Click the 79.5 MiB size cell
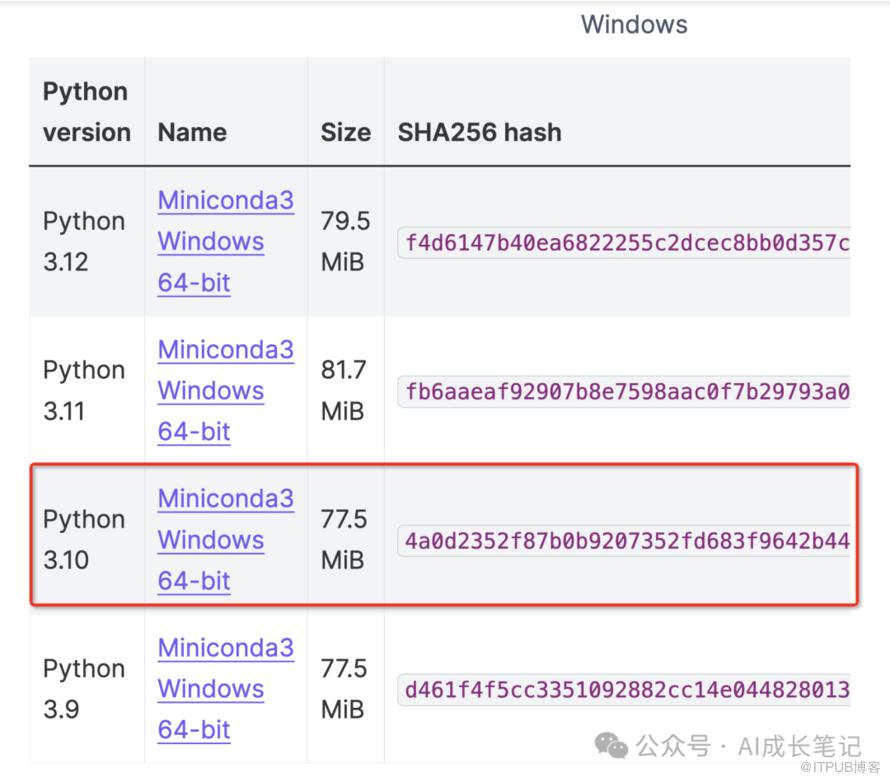 coord(345,241)
